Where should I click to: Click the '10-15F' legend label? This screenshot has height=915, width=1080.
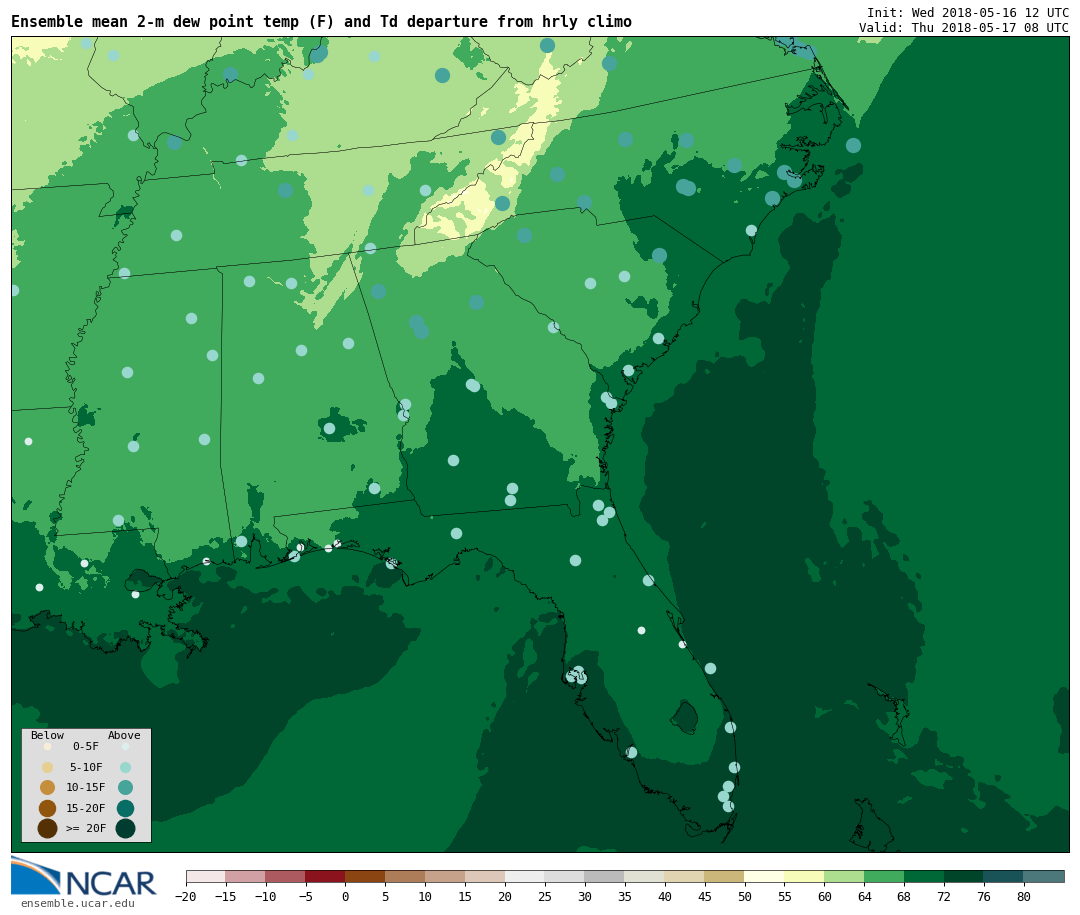coord(86,787)
